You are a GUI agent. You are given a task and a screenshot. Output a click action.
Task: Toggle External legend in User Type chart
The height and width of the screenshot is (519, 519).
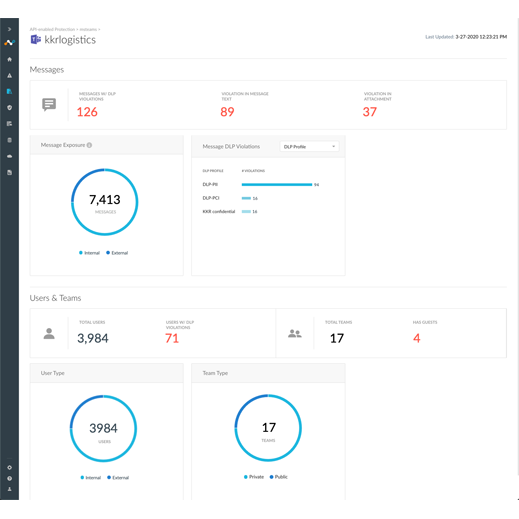point(118,478)
